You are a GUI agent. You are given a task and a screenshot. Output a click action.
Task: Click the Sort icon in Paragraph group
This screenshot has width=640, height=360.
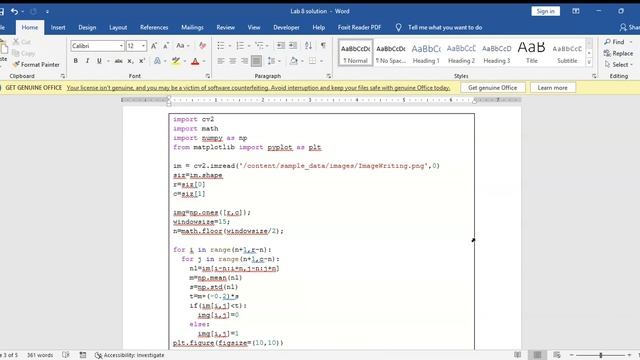coord(308,46)
